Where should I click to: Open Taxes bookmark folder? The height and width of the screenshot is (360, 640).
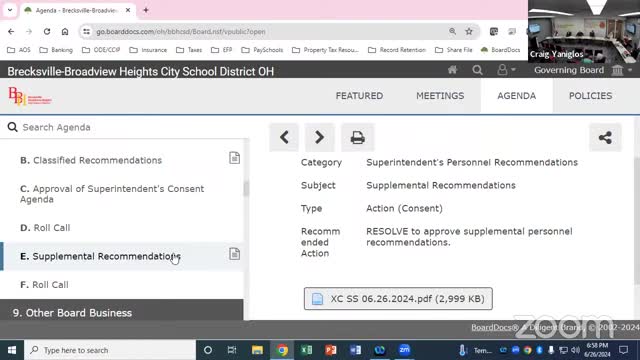pyautogui.click(x=189, y=50)
